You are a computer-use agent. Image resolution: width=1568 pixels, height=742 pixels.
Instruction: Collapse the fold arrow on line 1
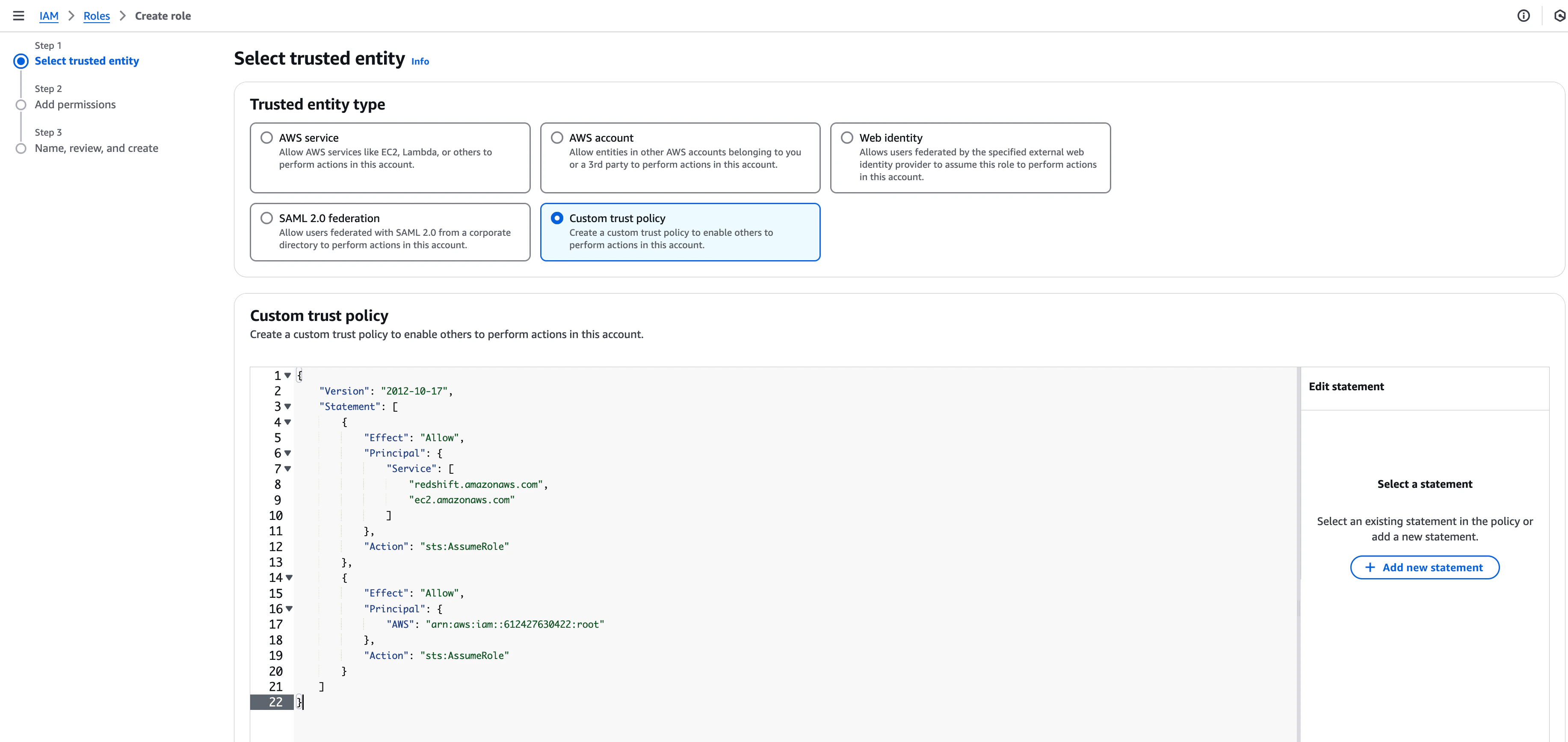pyautogui.click(x=288, y=376)
